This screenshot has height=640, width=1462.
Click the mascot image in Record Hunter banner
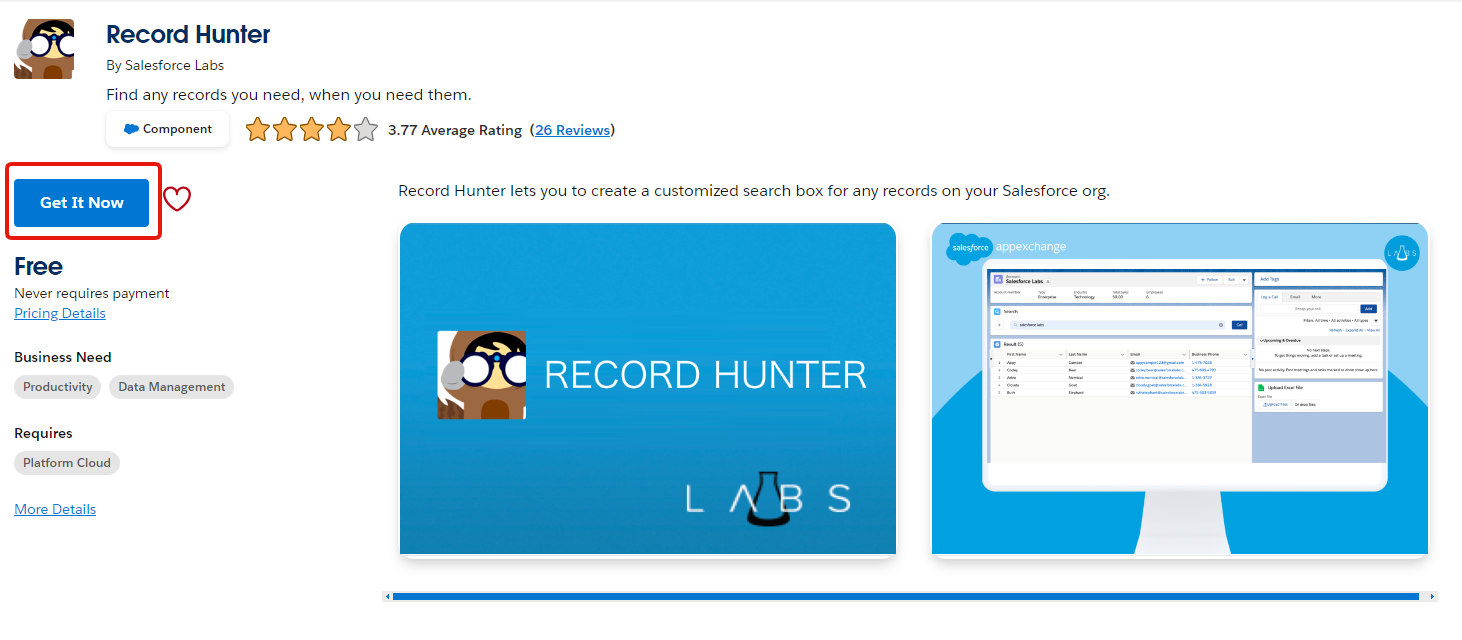pyautogui.click(x=481, y=375)
